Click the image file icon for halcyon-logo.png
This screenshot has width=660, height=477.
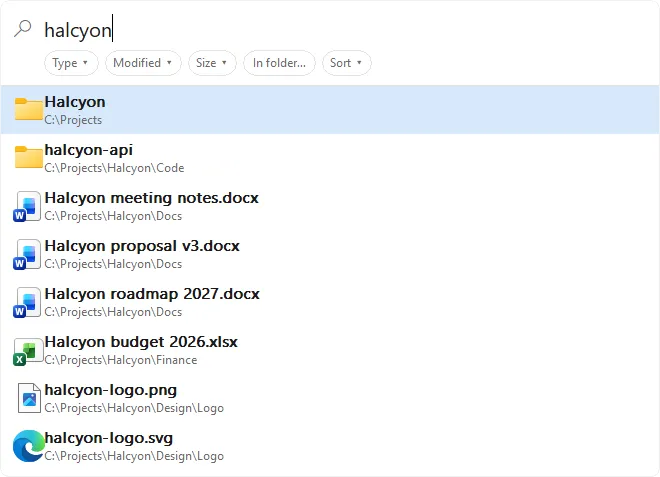(x=29, y=398)
